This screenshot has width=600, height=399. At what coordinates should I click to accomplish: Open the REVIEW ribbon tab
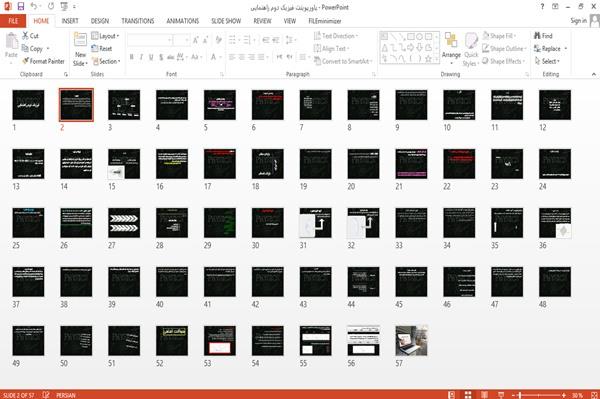[262, 21]
